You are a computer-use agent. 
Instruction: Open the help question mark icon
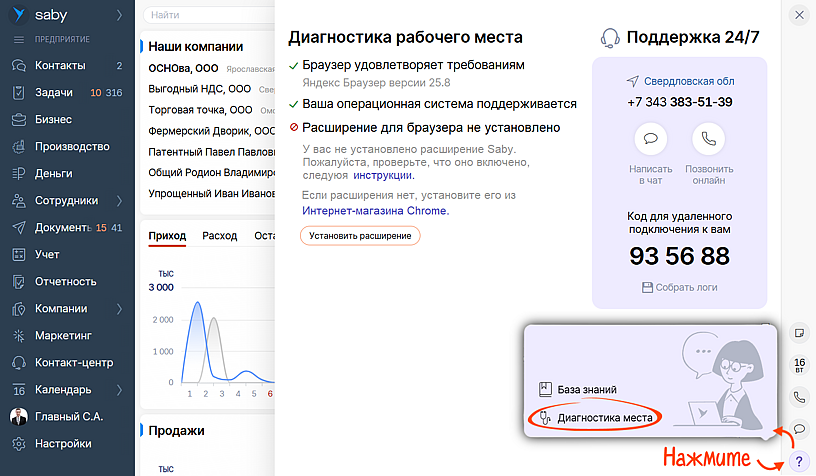[798, 461]
